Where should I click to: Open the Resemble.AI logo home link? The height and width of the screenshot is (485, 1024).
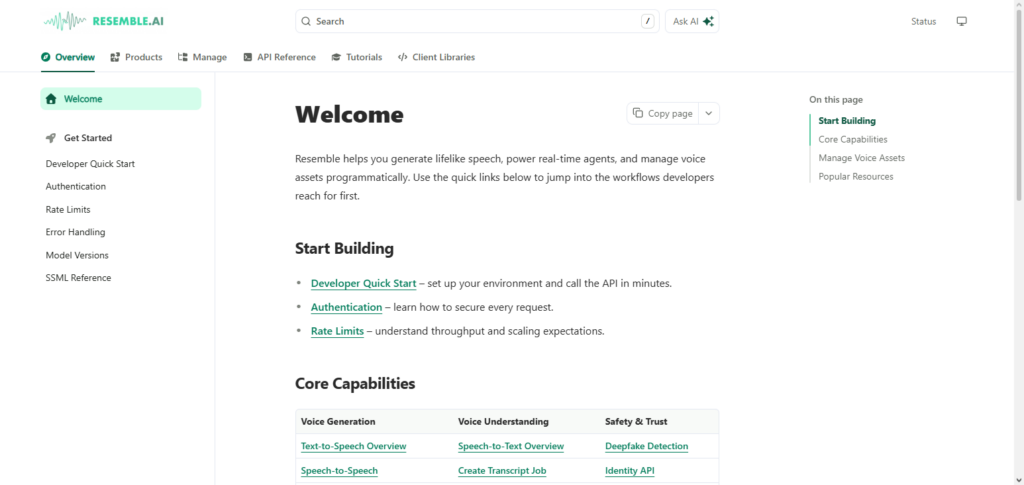[x=103, y=21]
